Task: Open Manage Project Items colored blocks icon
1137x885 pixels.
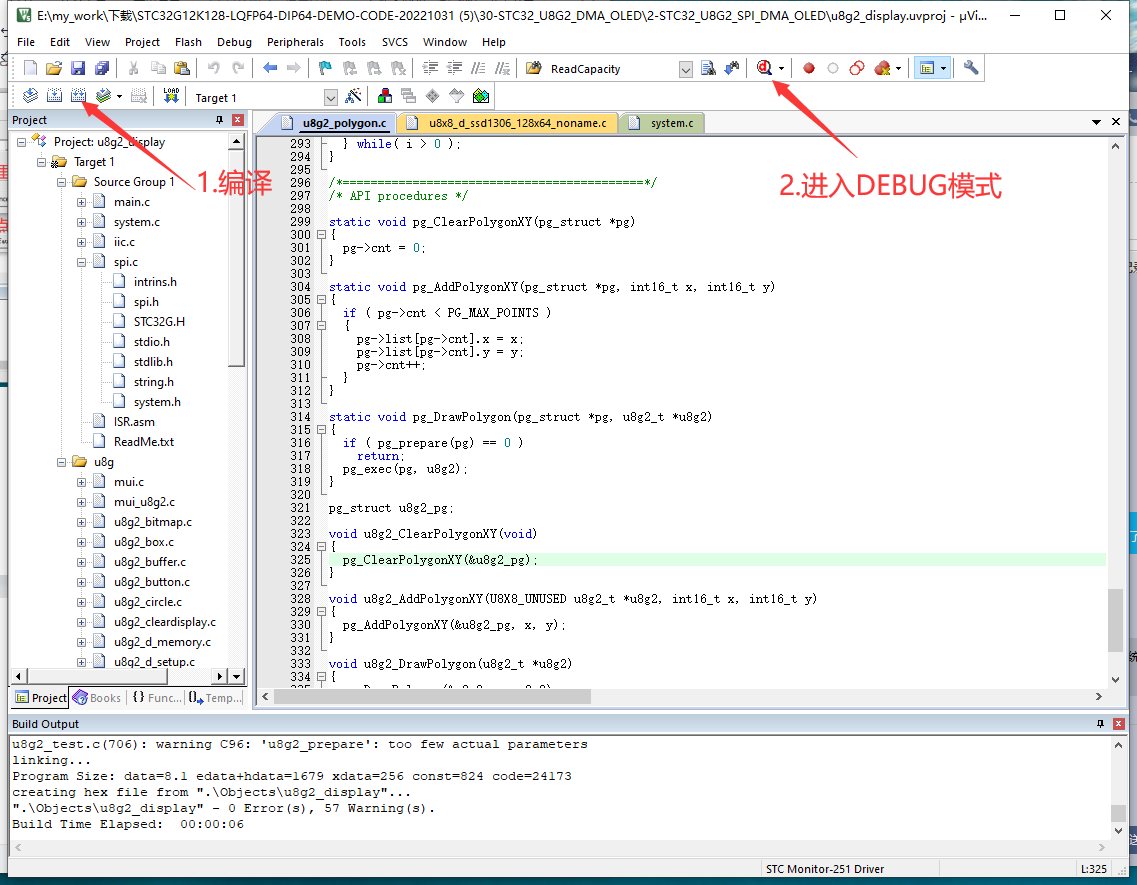Action: point(385,97)
